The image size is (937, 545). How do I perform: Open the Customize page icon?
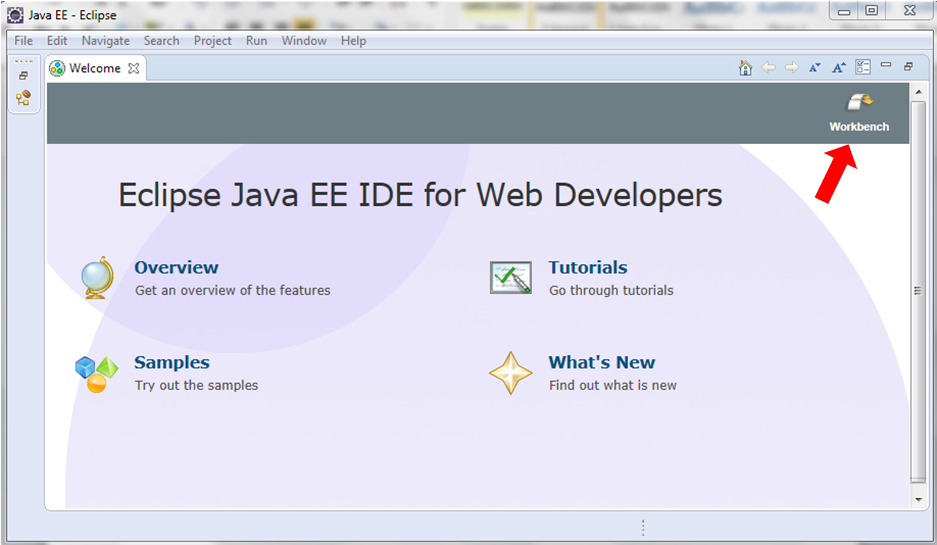(x=863, y=68)
